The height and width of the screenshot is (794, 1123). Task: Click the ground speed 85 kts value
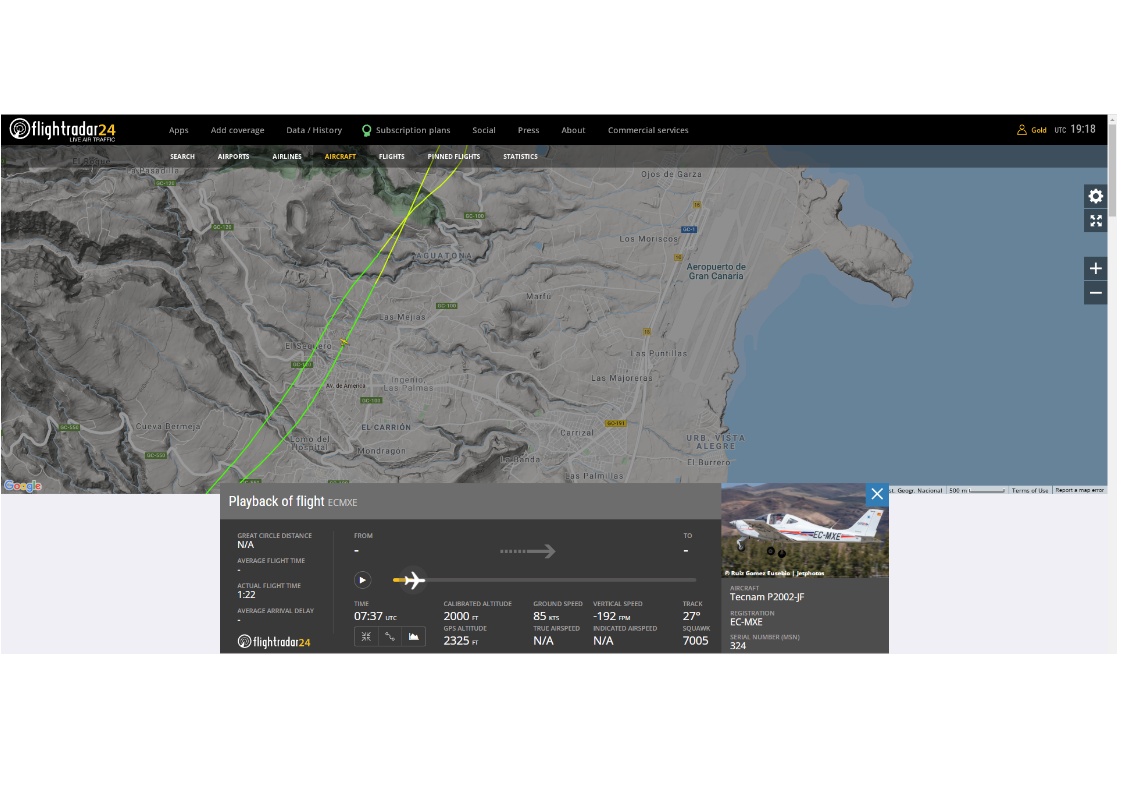pyautogui.click(x=546, y=616)
